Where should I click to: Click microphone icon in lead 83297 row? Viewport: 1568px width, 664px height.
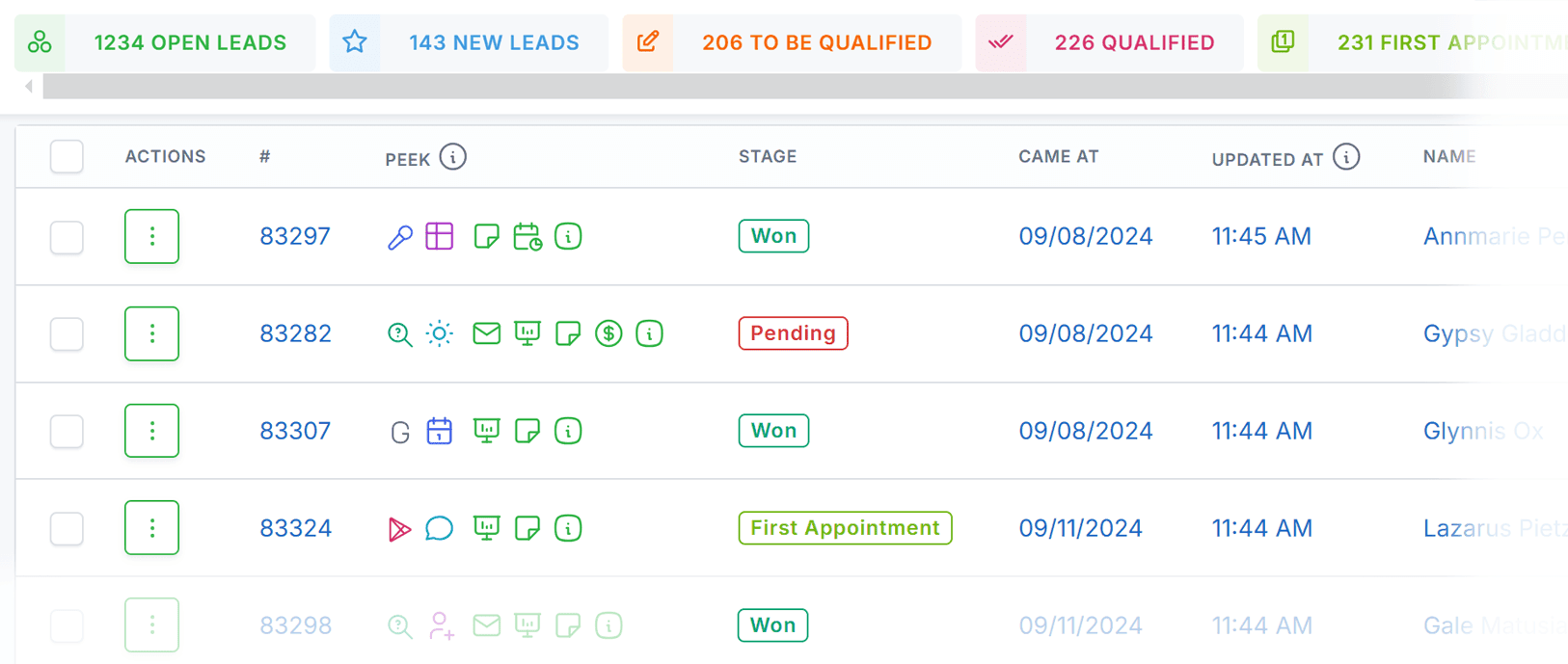400,237
